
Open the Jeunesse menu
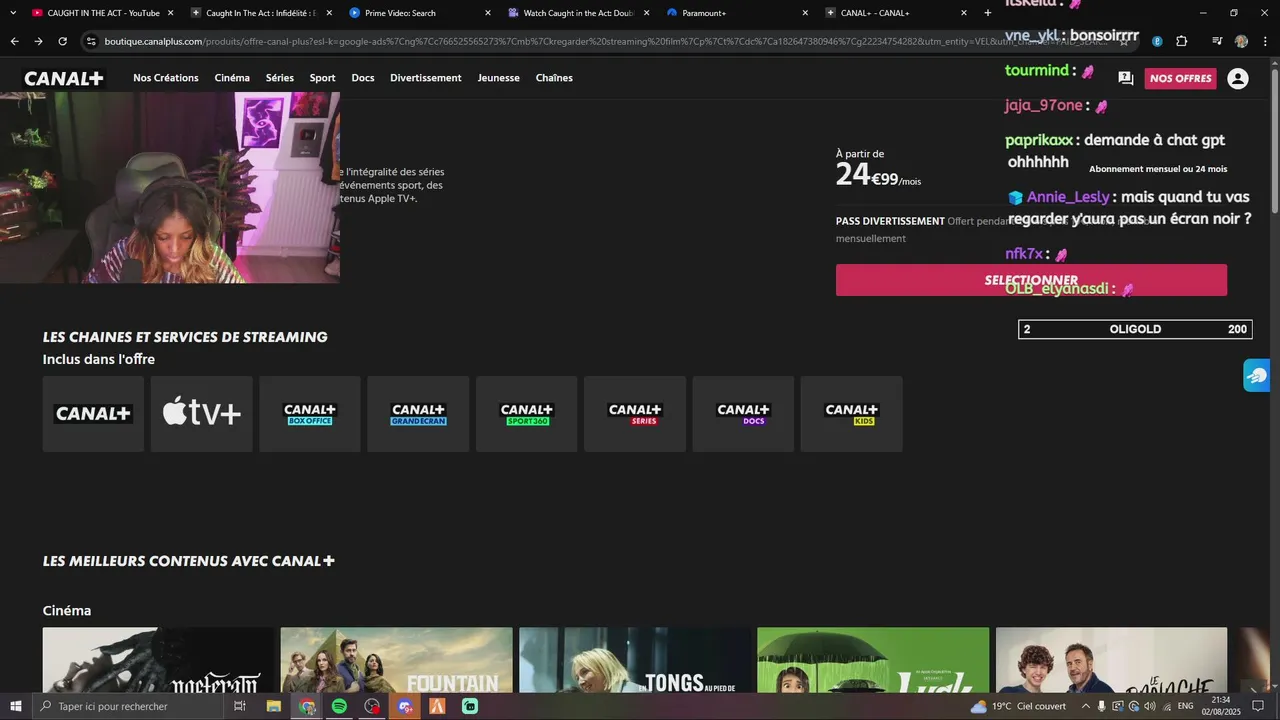click(x=499, y=78)
